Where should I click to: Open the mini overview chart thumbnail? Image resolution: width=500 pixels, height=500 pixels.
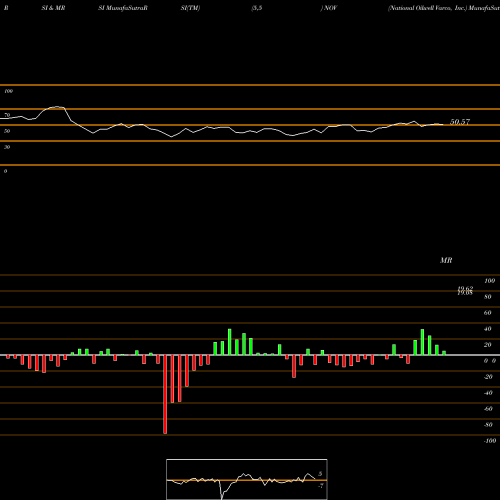247,479
